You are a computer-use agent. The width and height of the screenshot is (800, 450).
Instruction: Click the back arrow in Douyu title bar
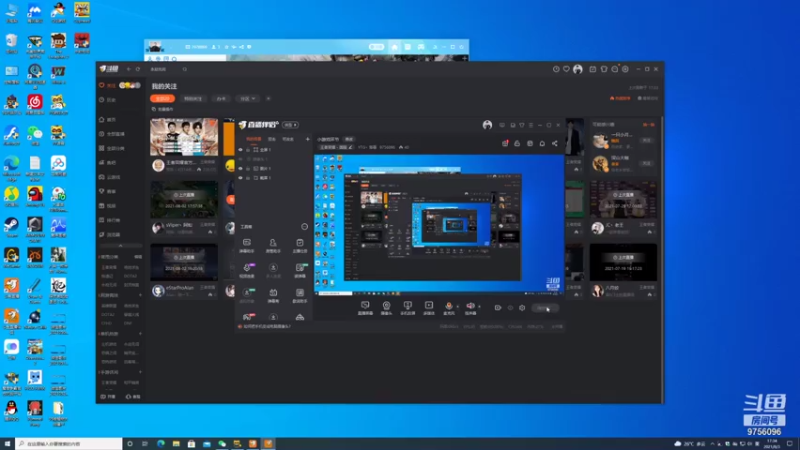129,69
